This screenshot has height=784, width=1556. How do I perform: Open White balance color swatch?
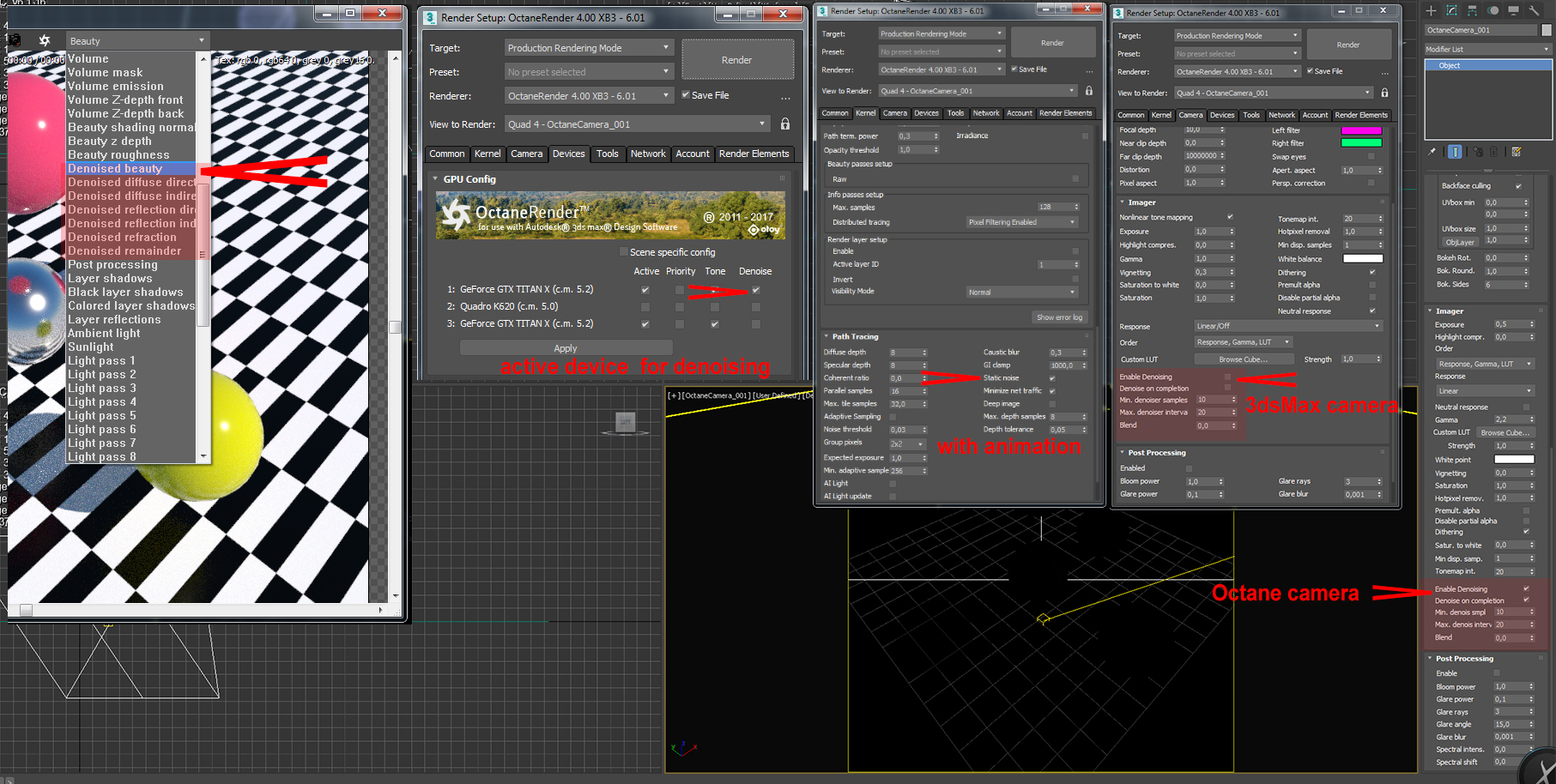click(1363, 259)
